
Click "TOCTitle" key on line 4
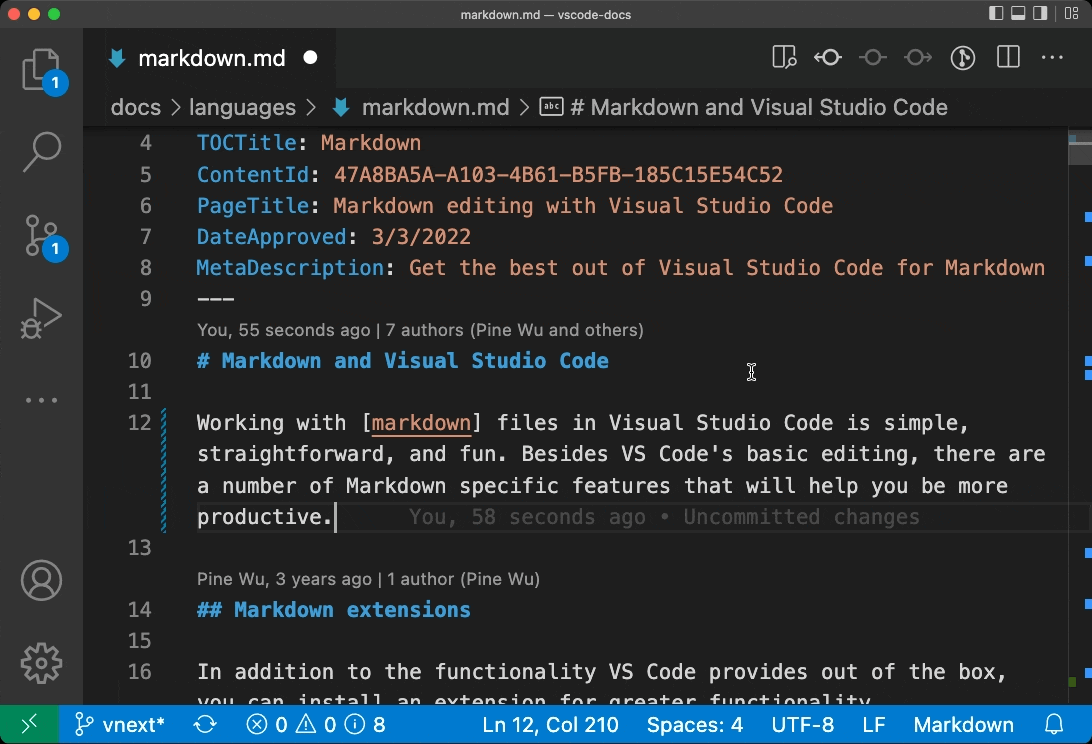point(247,143)
